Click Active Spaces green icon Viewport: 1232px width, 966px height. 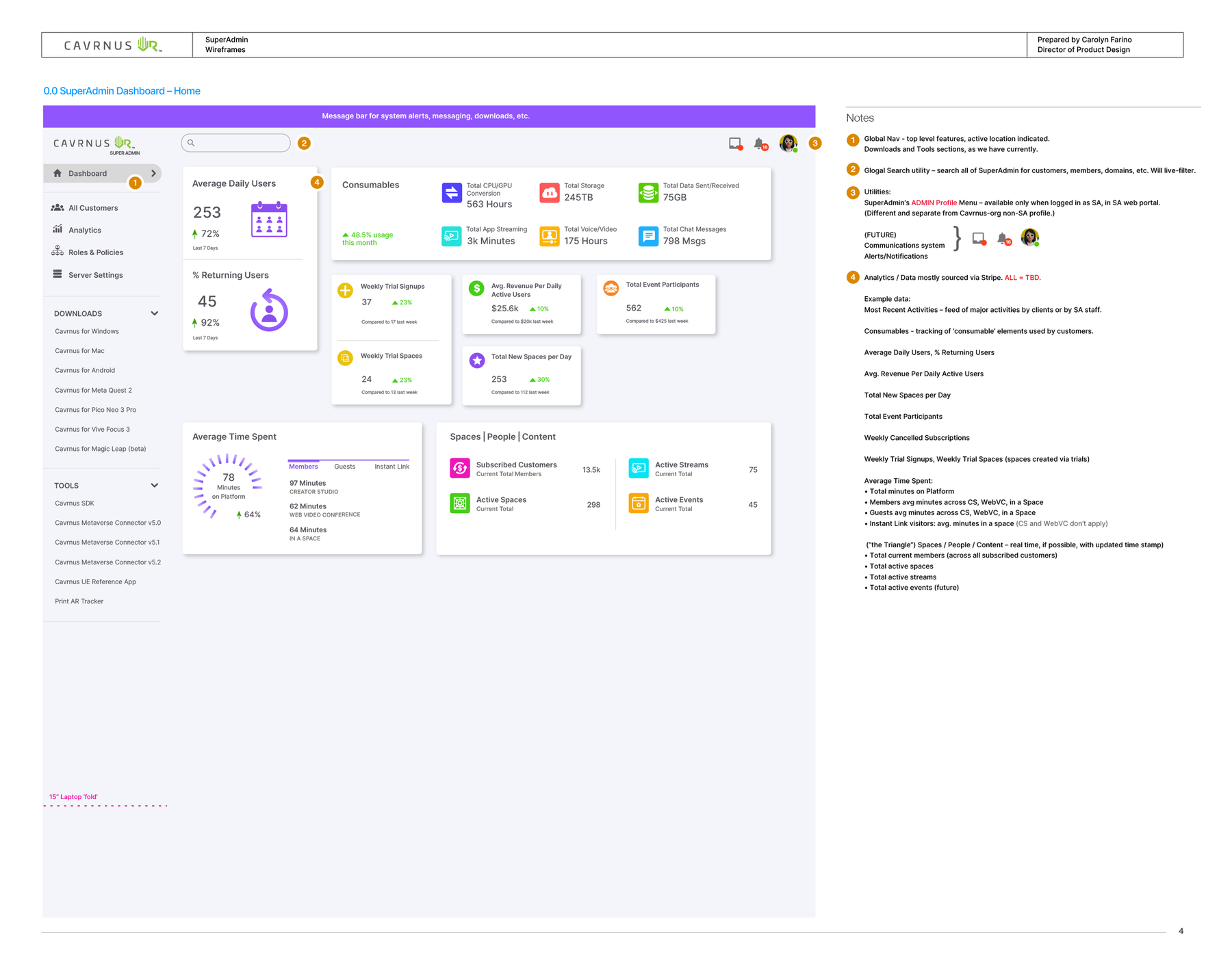click(x=460, y=504)
